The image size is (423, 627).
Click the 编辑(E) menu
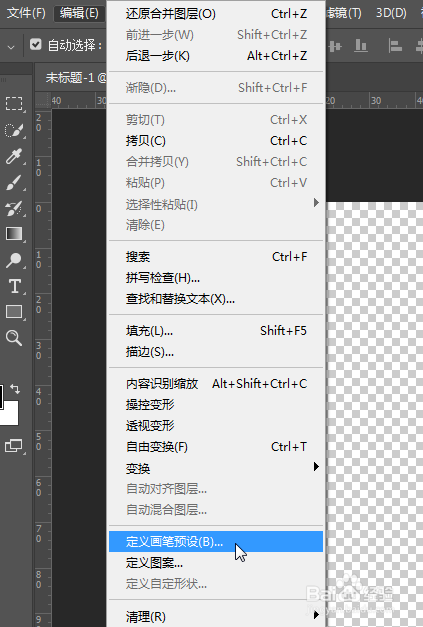tap(79, 13)
